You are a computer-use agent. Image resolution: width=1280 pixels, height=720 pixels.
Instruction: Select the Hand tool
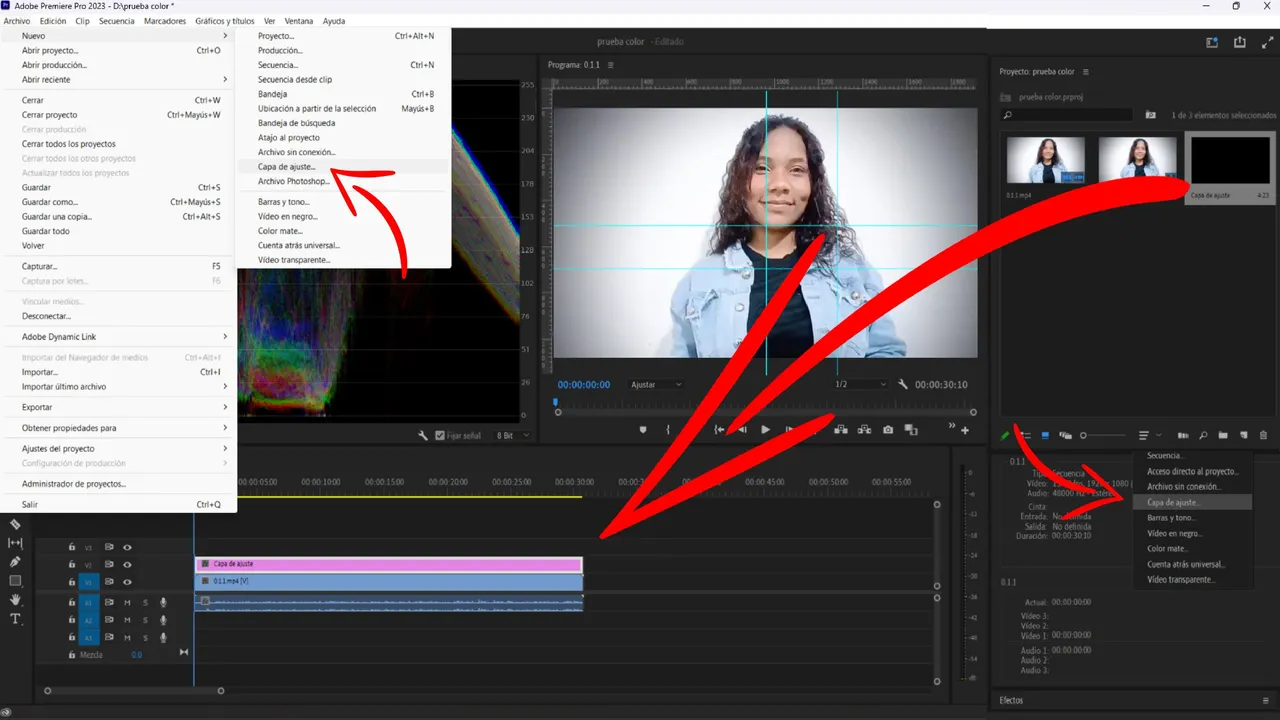[x=15, y=600]
